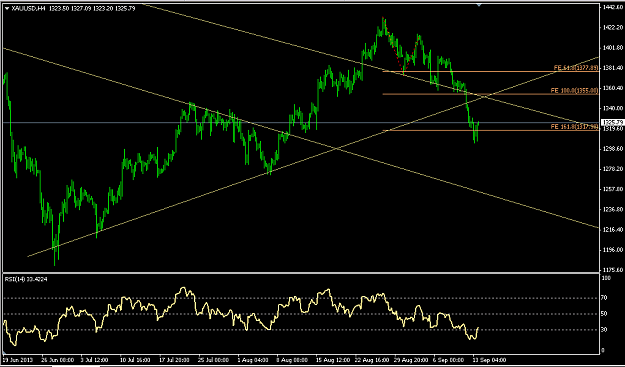The height and width of the screenshot is (367, 625).
Task: Click the RSI(14) indicator label
Action: (x=26, y=279)
